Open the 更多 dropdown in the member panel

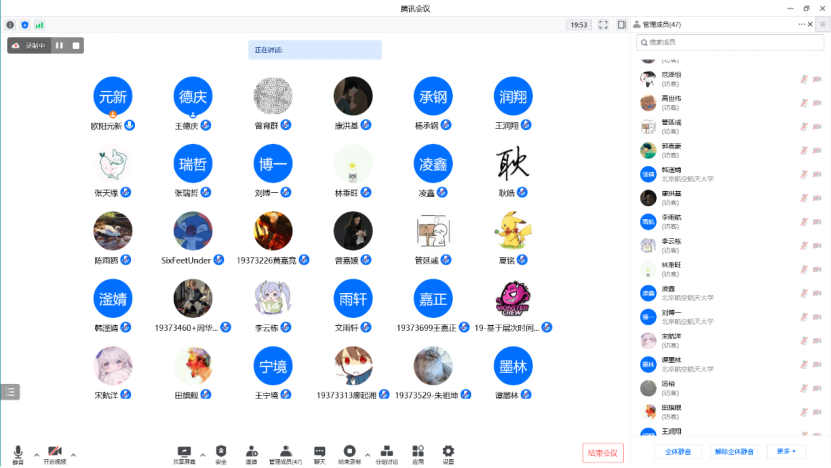(x=786, y=451)
